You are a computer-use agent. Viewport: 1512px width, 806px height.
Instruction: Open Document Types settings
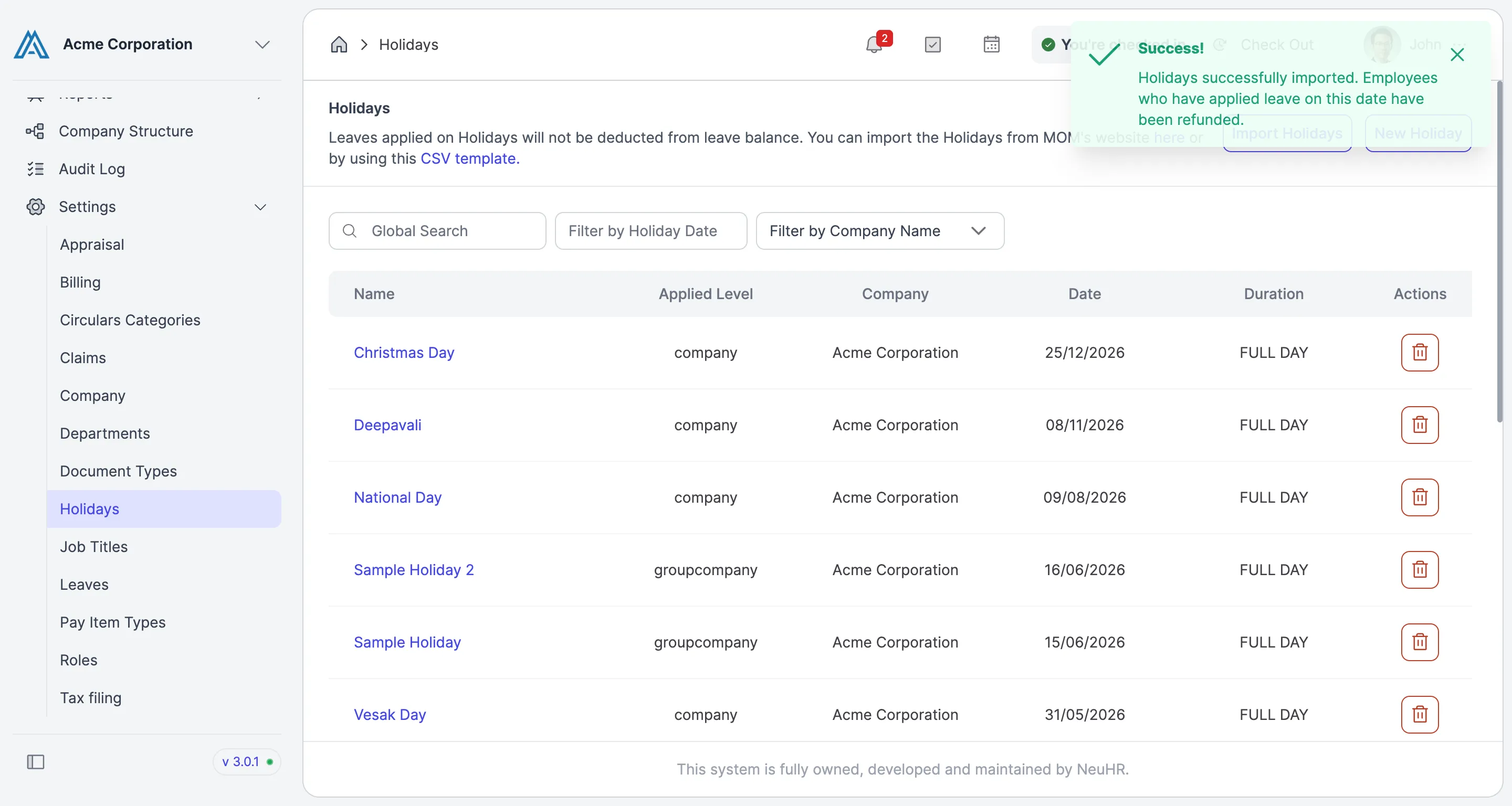(118, 471)
